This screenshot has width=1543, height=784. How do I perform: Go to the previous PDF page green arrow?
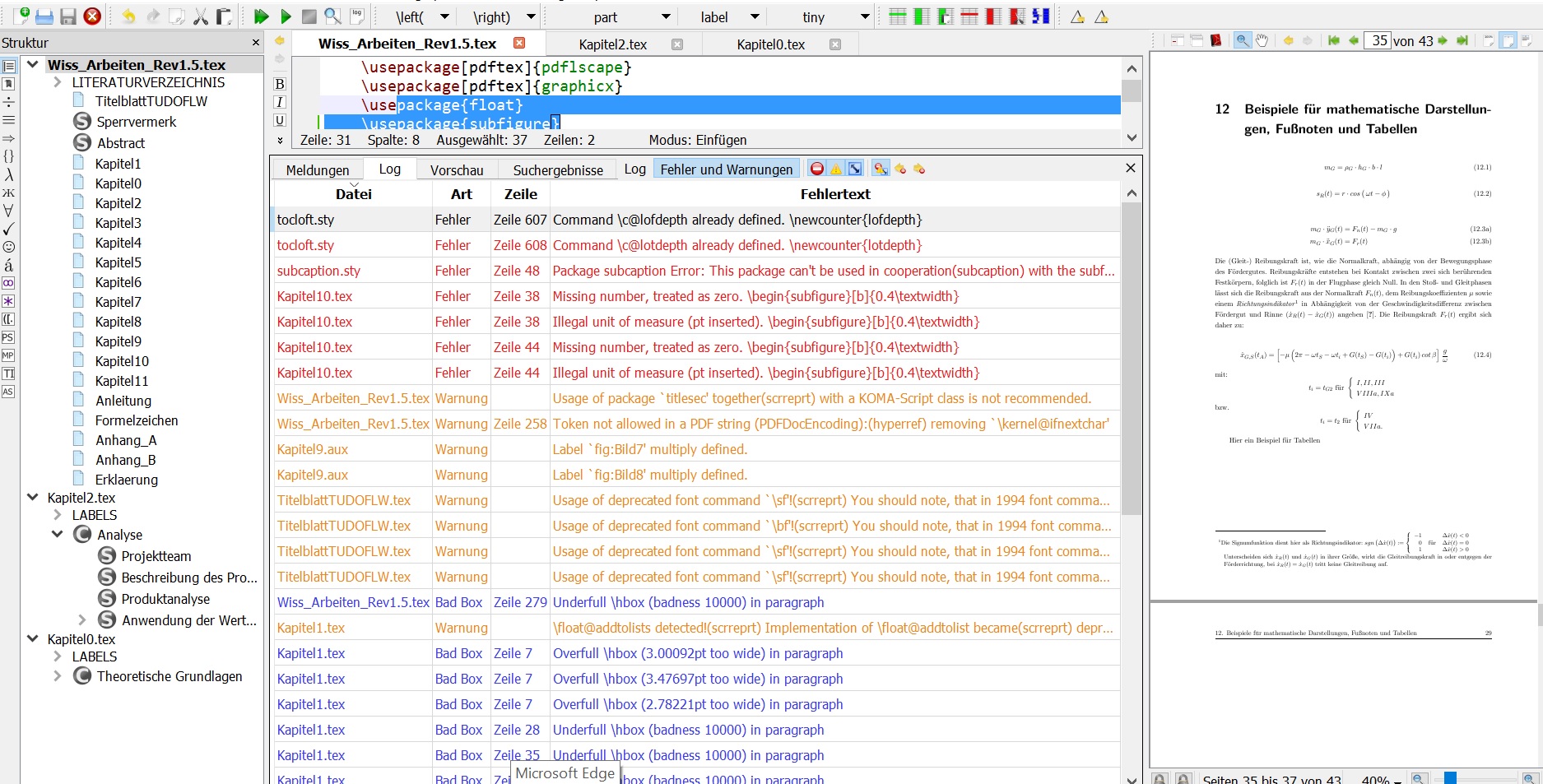(x=1354, y=40)
